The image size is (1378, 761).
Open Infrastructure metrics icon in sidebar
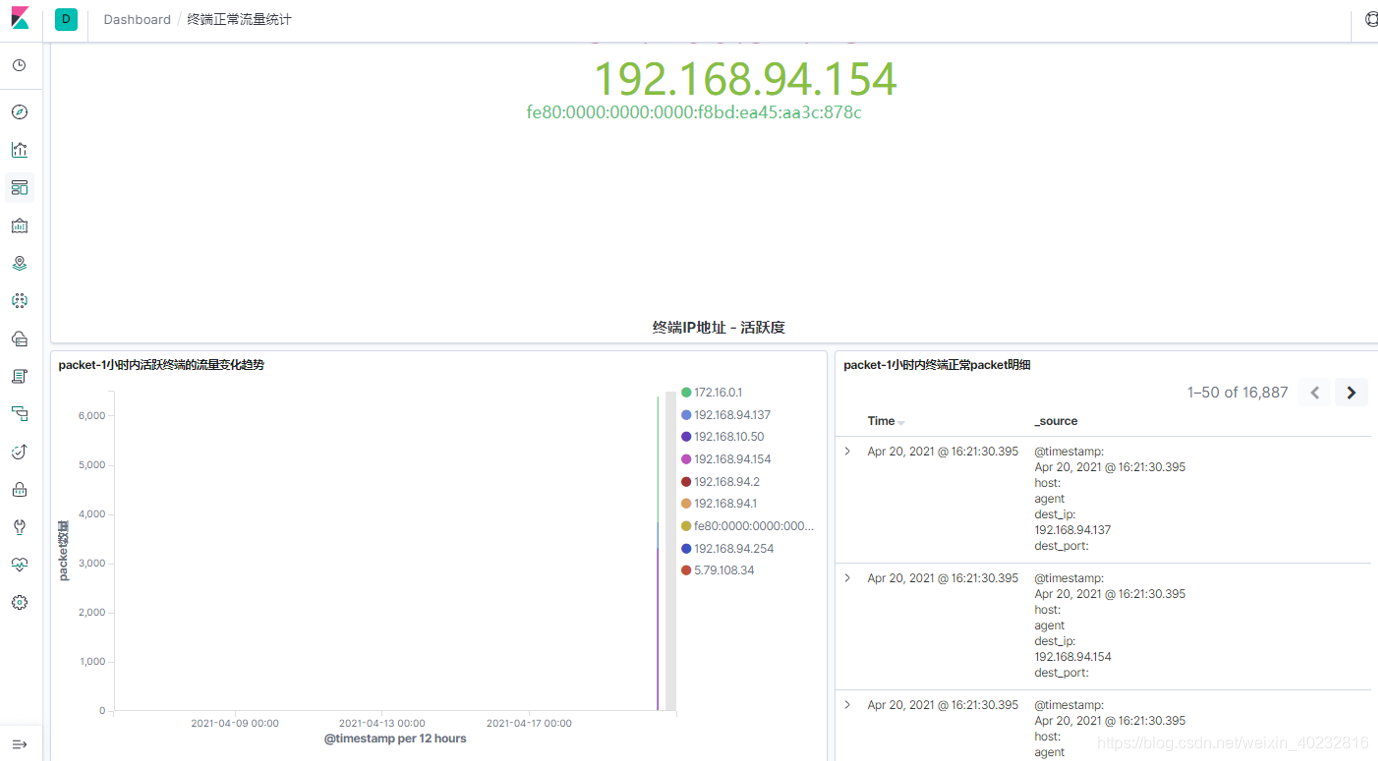(x=19, y=338)
